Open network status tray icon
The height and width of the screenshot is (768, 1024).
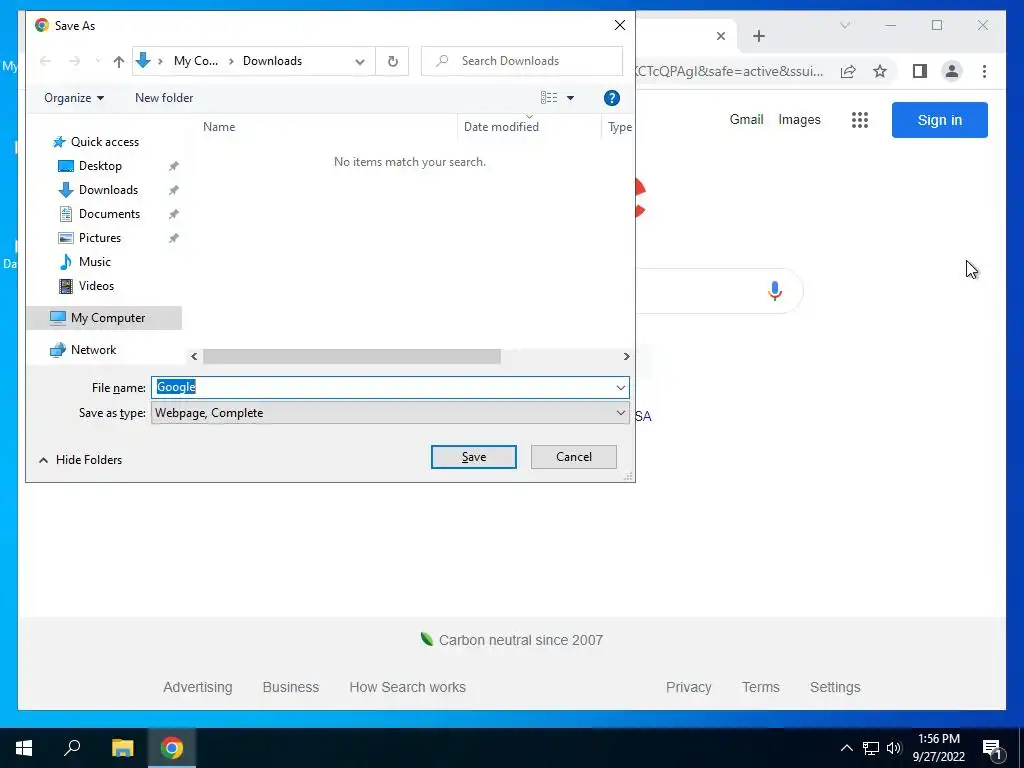[870, 748]
